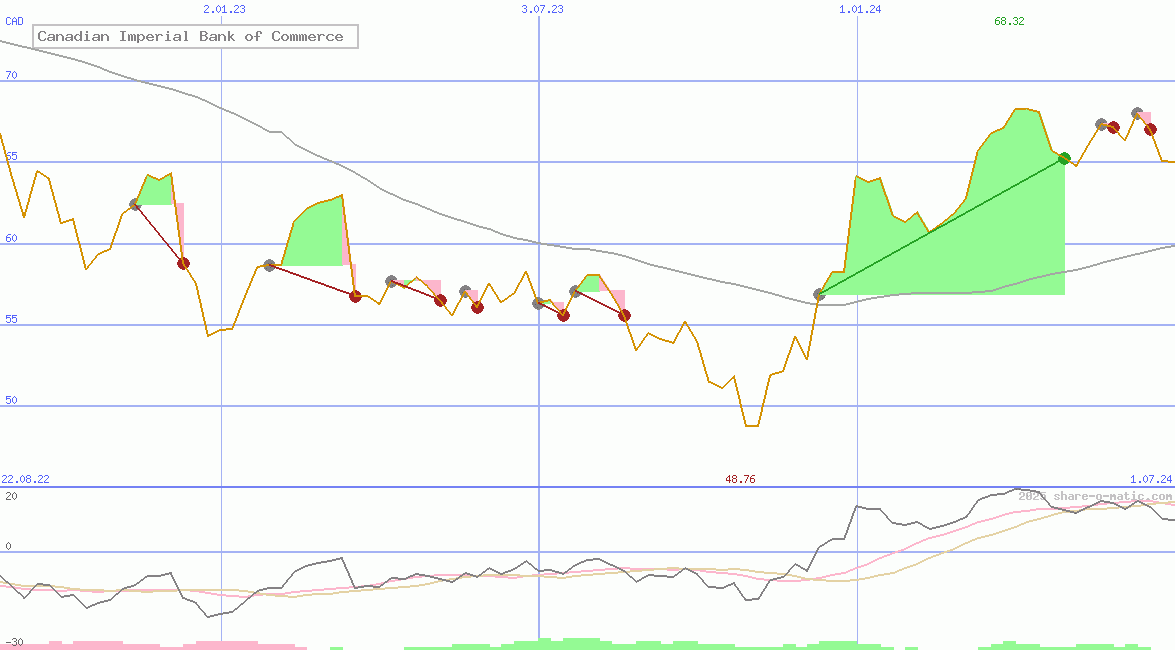Screen dimensions: 1175x650
Task: Click the last gray buy marker near 68
Action: click(x=1138, y=114)
